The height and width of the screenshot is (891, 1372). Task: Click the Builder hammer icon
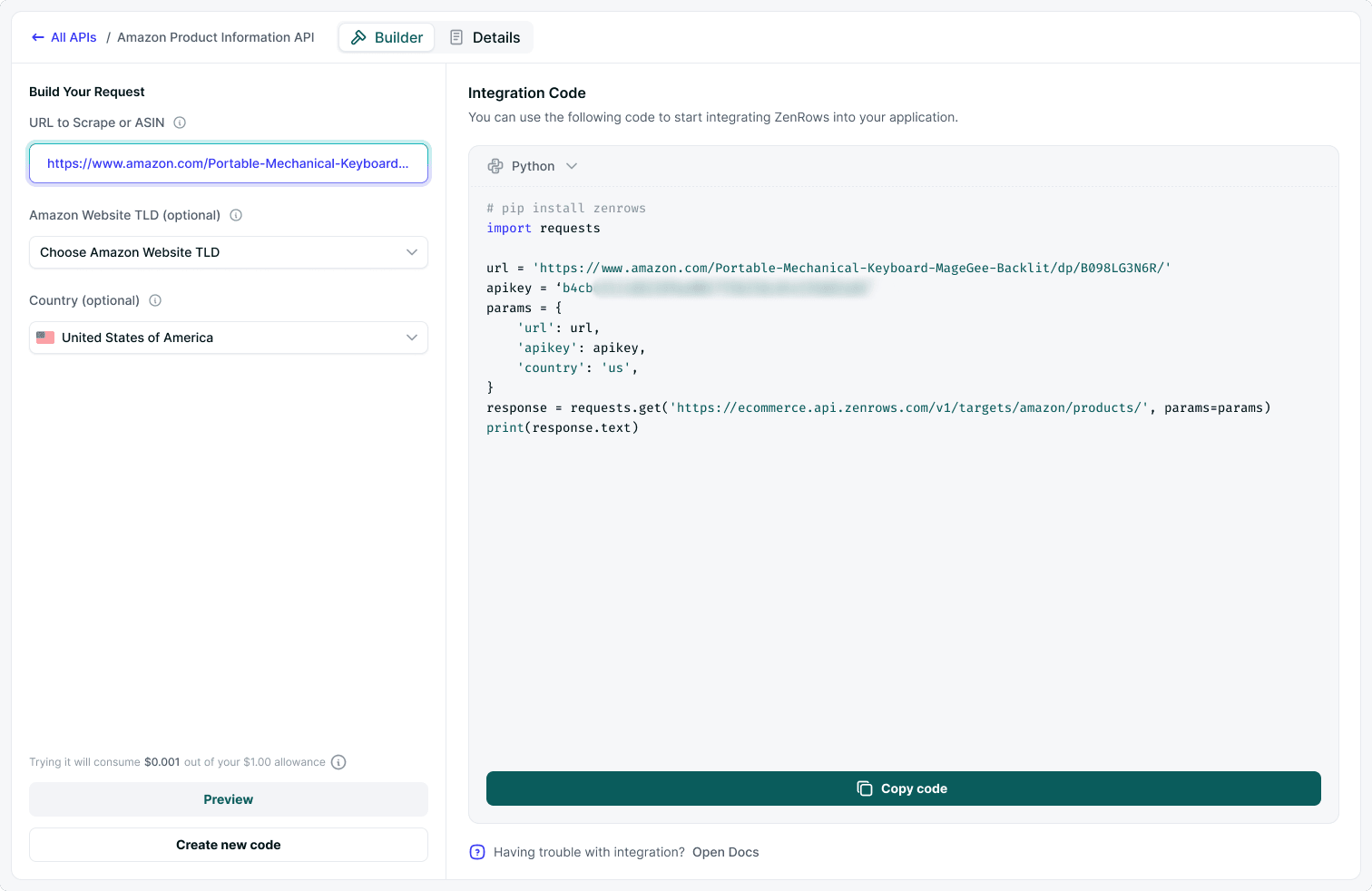click(359, 37)
